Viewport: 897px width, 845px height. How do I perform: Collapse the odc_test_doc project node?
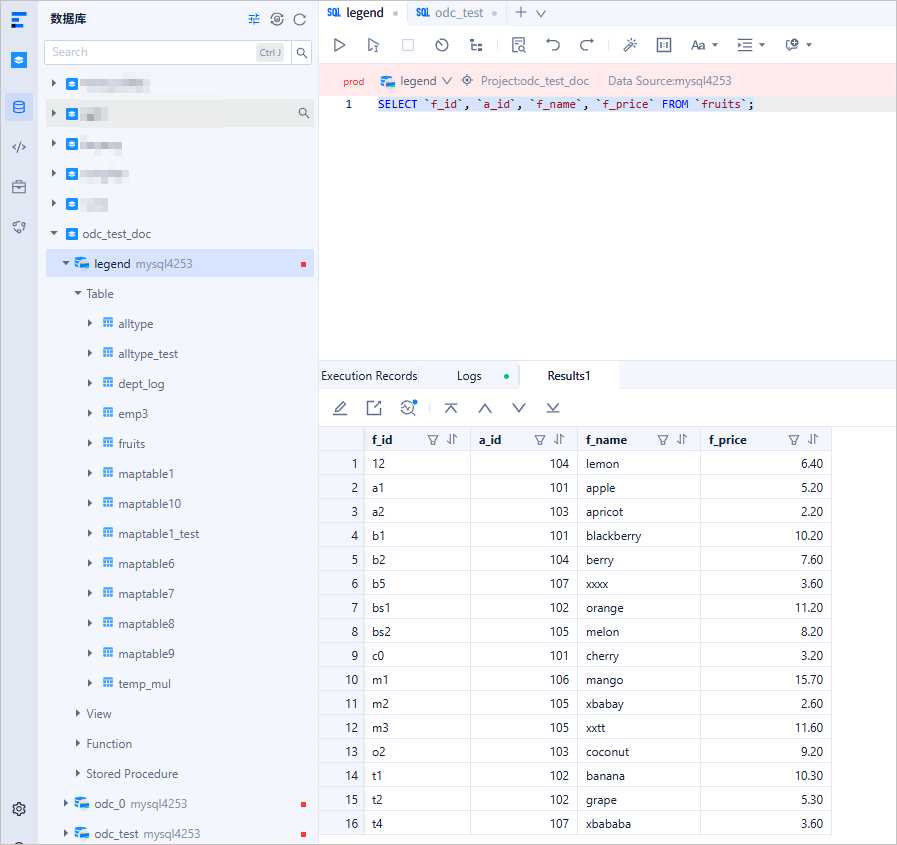(54, 234)
